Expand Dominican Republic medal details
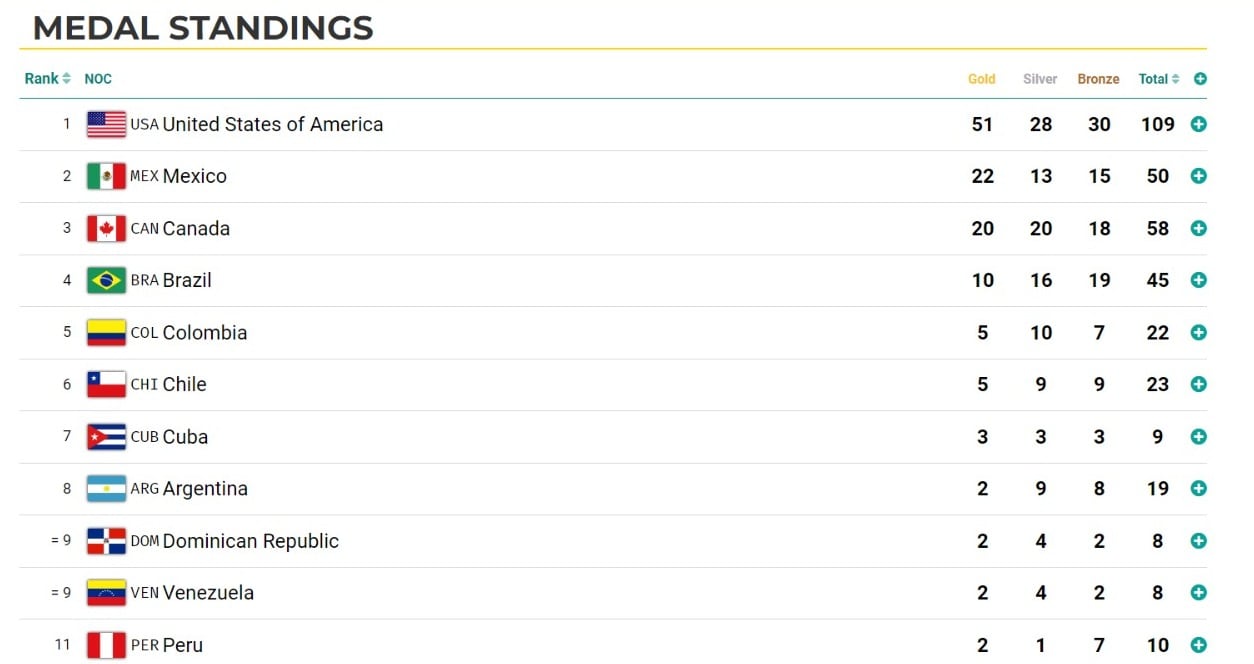The width and height of the screenshot is (1254, 664). pos(1198,541)
